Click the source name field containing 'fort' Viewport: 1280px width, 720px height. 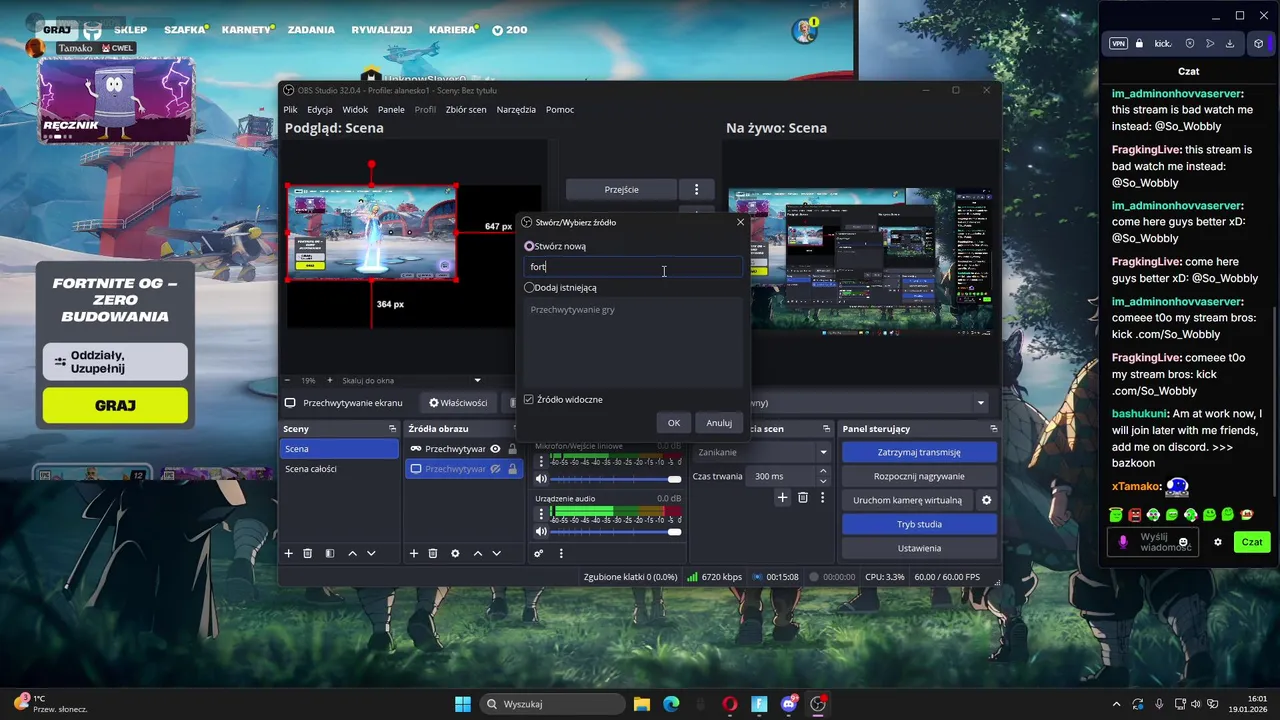point(634,267)
